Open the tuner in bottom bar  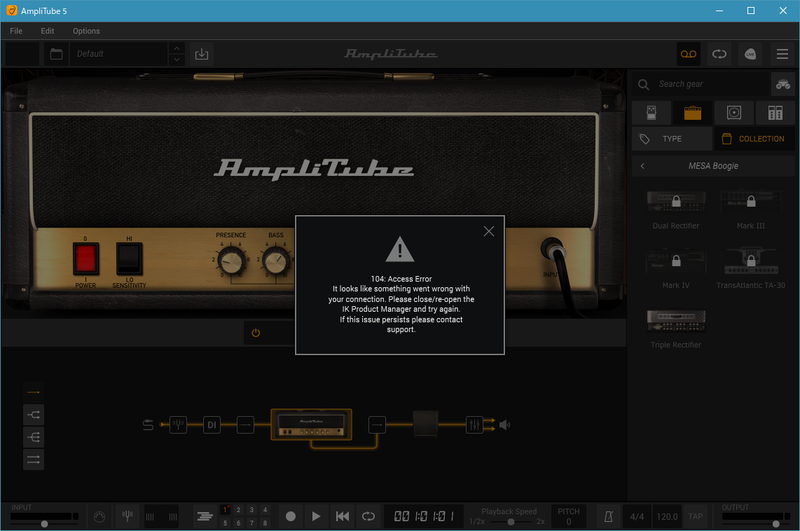tap(128, 516)
